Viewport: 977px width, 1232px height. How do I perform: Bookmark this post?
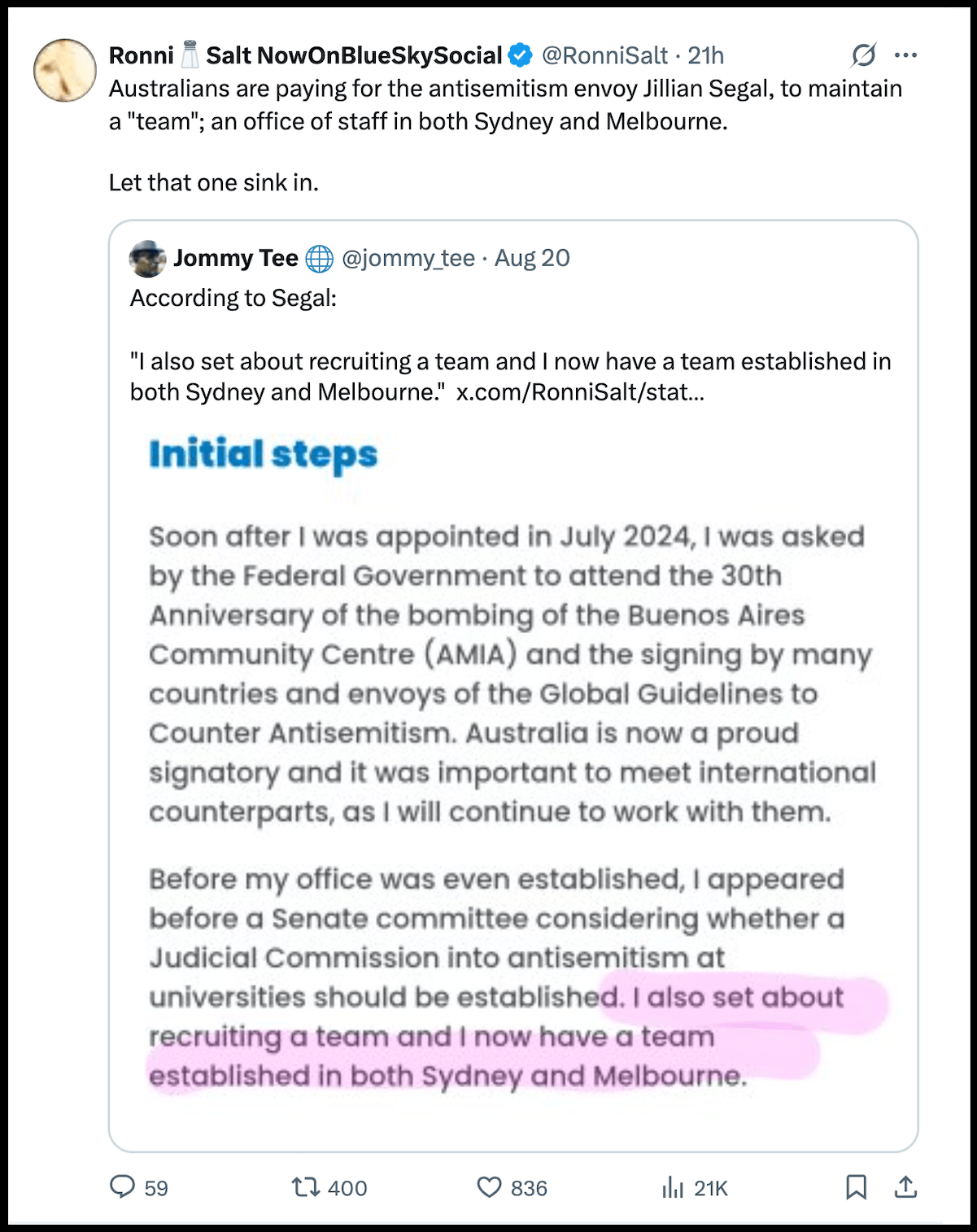point(856,1187)
